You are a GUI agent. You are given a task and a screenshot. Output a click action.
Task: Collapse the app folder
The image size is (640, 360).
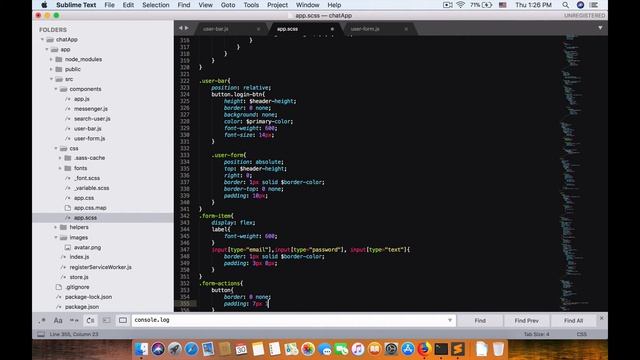coord(47,49)
